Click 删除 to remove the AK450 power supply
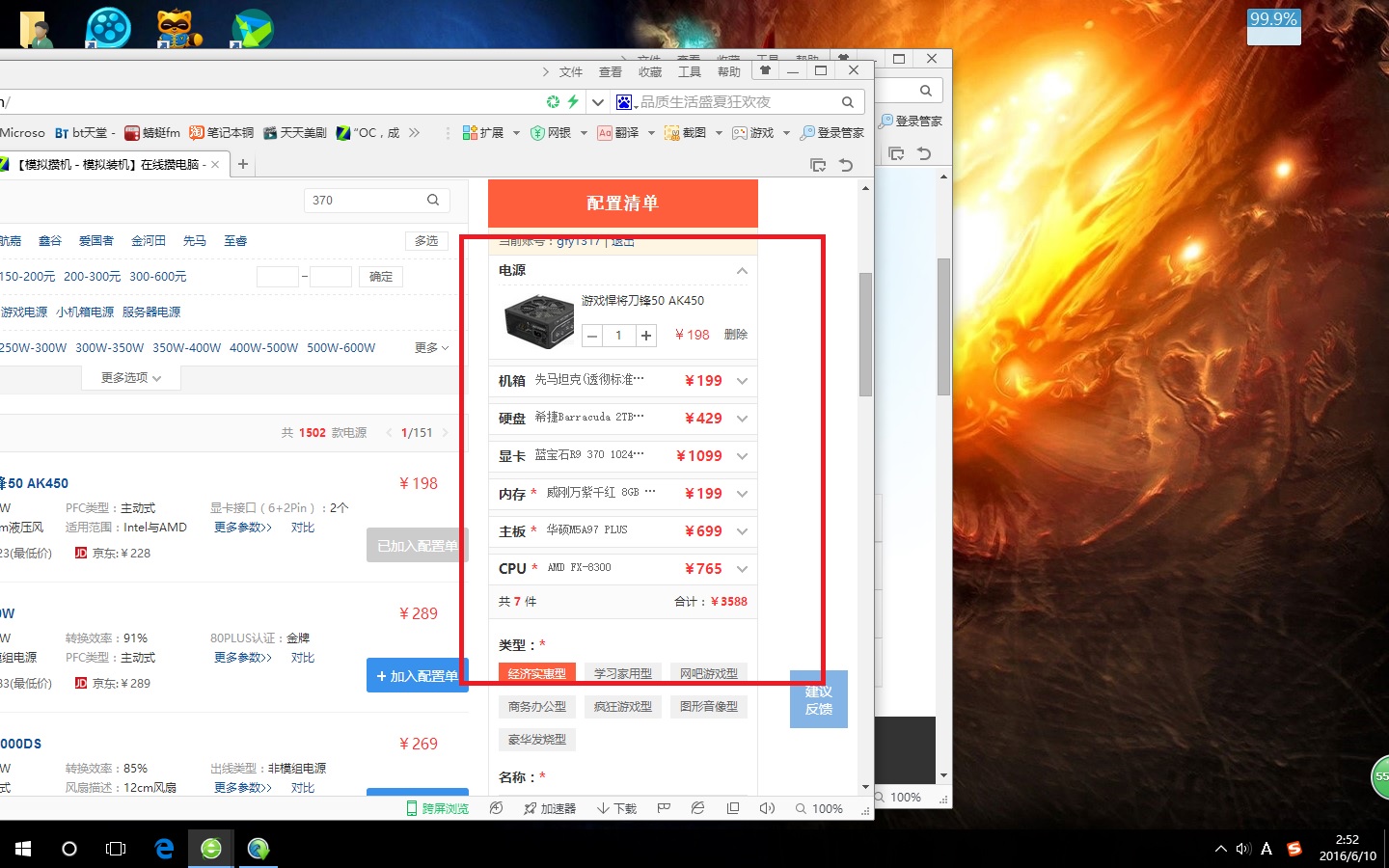1389x868 pixels. tap(736, 335)
